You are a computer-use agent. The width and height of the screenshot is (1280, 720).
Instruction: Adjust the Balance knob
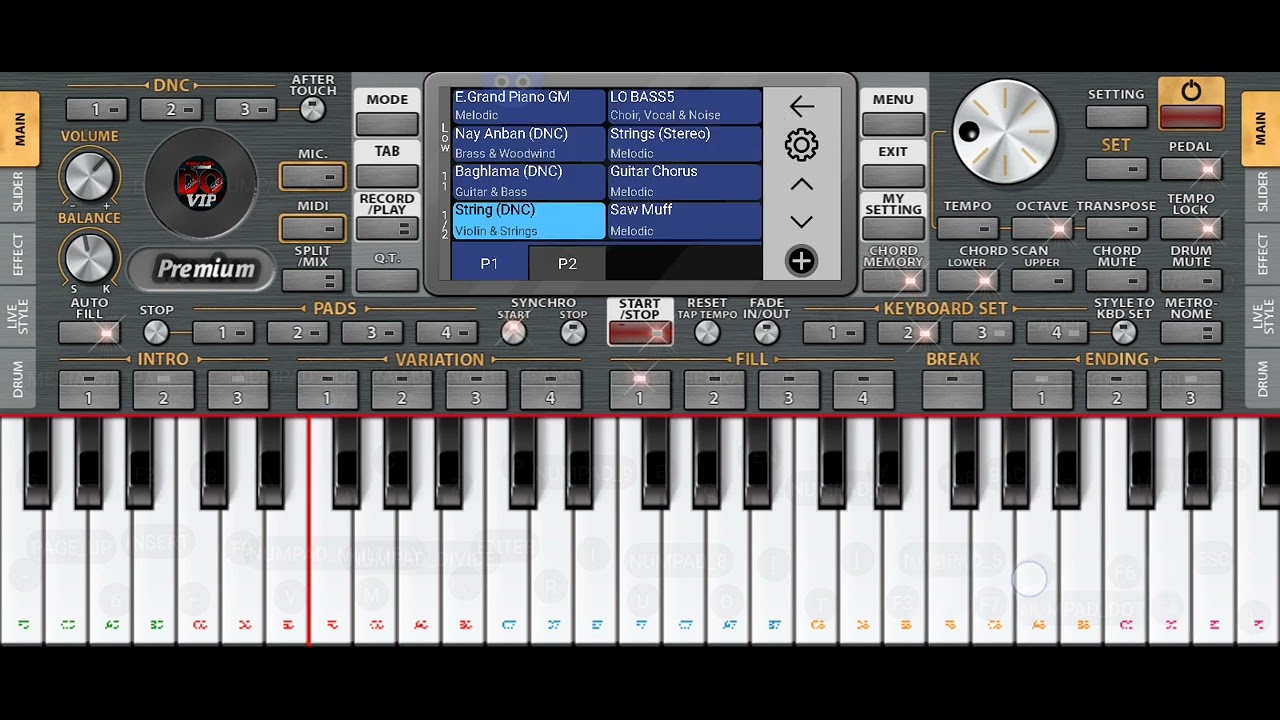[x=89, y=258]
